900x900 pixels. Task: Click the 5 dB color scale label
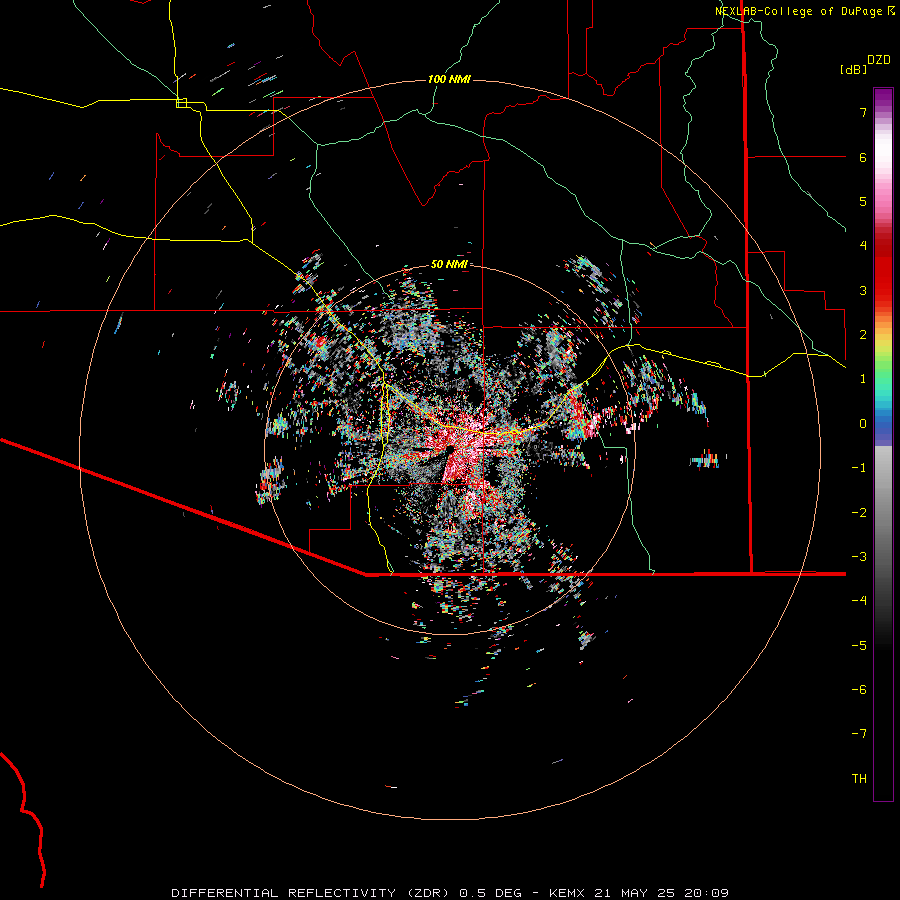click(863, 201)
